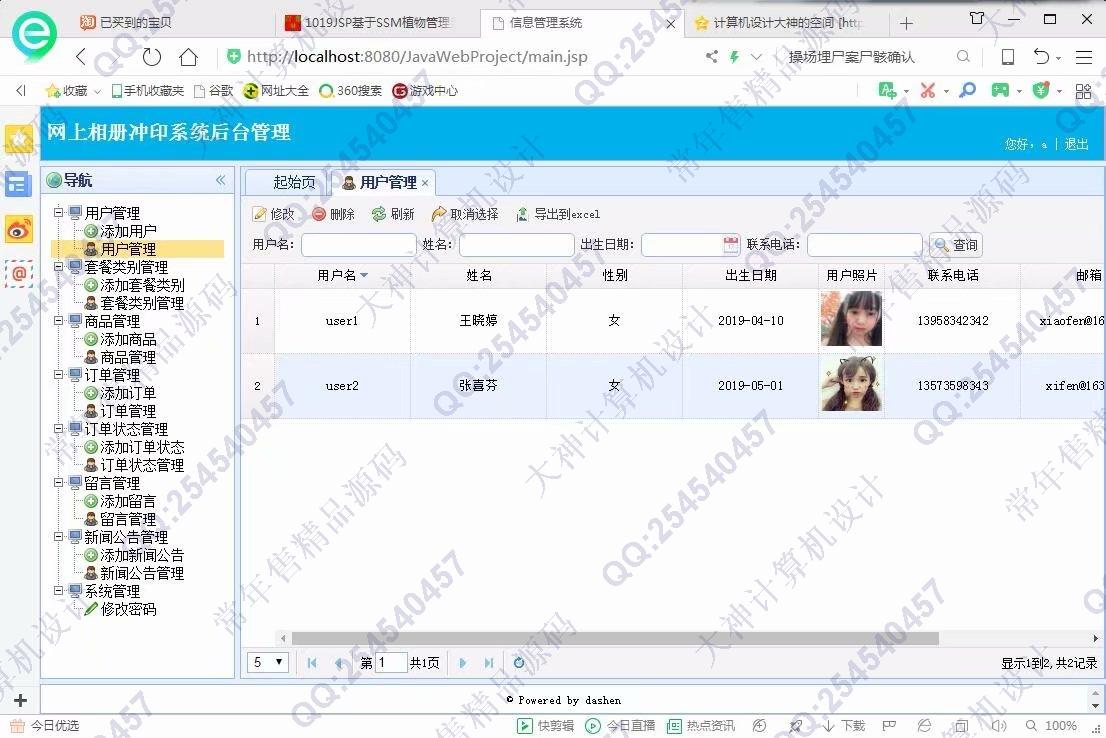This screenshot has height=738, width=1106.
Task: Open 添加留言 in the tree
Action: (x=128, y=501)
